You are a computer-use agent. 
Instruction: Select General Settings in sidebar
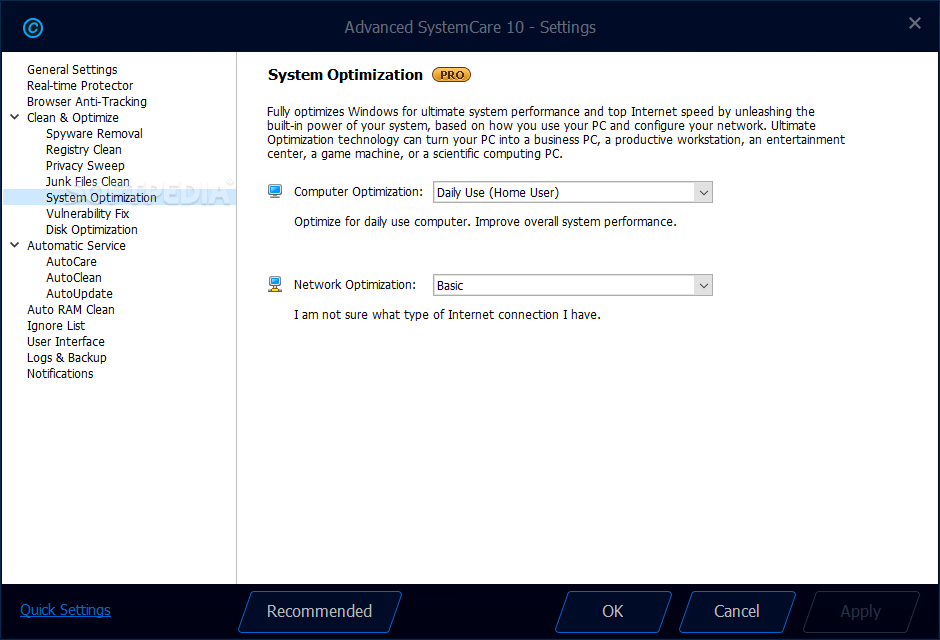[72, 70]
